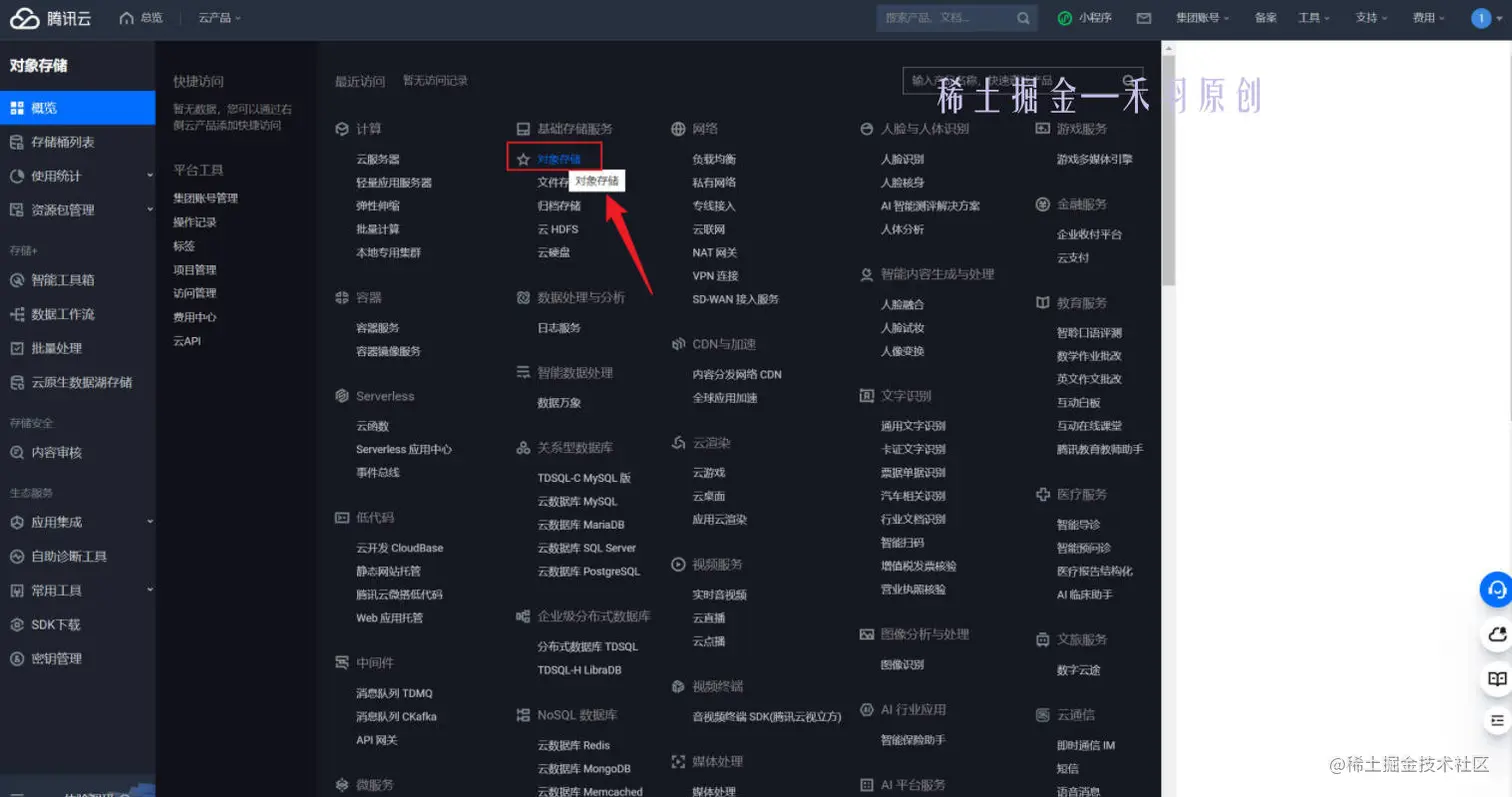The width and height of the screenshot is (1512, 797).
Task: Open 备案 in the top bar
Action: pos(1265,18)
